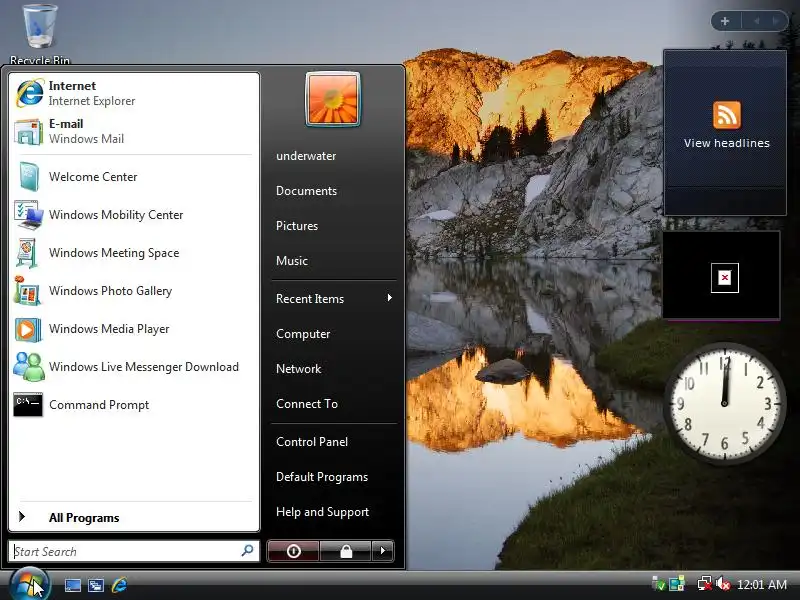Click the search magnifier icon
Viewport: 800px width, 600px height.
click(x=247, y=551)
